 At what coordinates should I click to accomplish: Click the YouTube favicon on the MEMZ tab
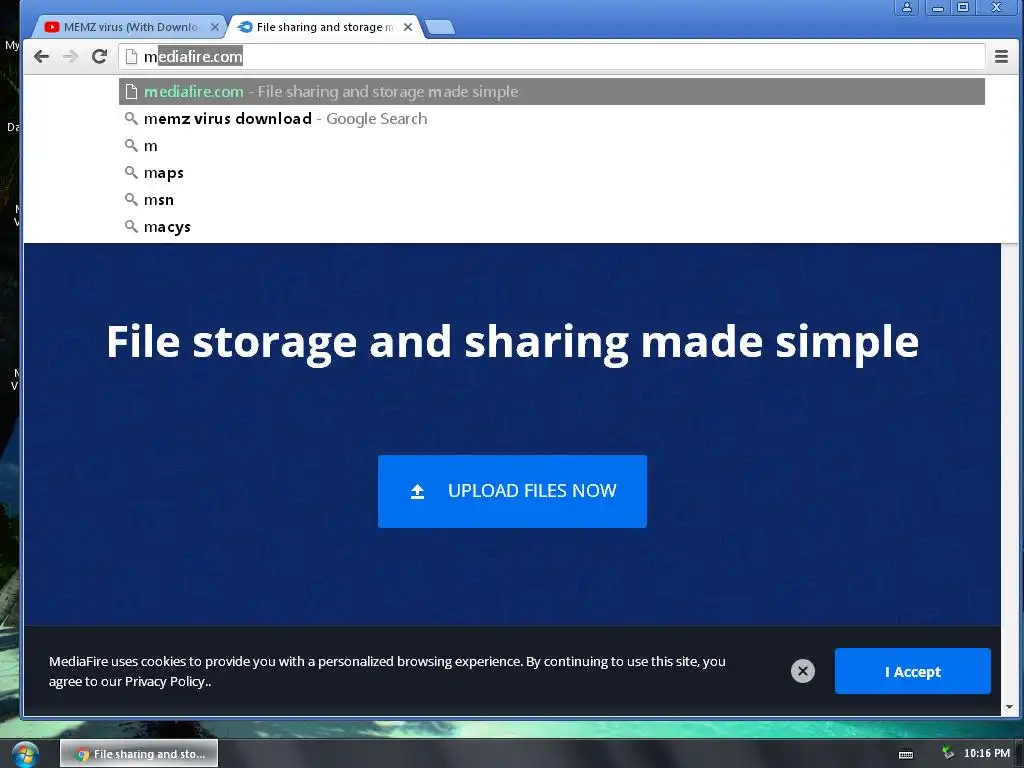coord(52,27)
